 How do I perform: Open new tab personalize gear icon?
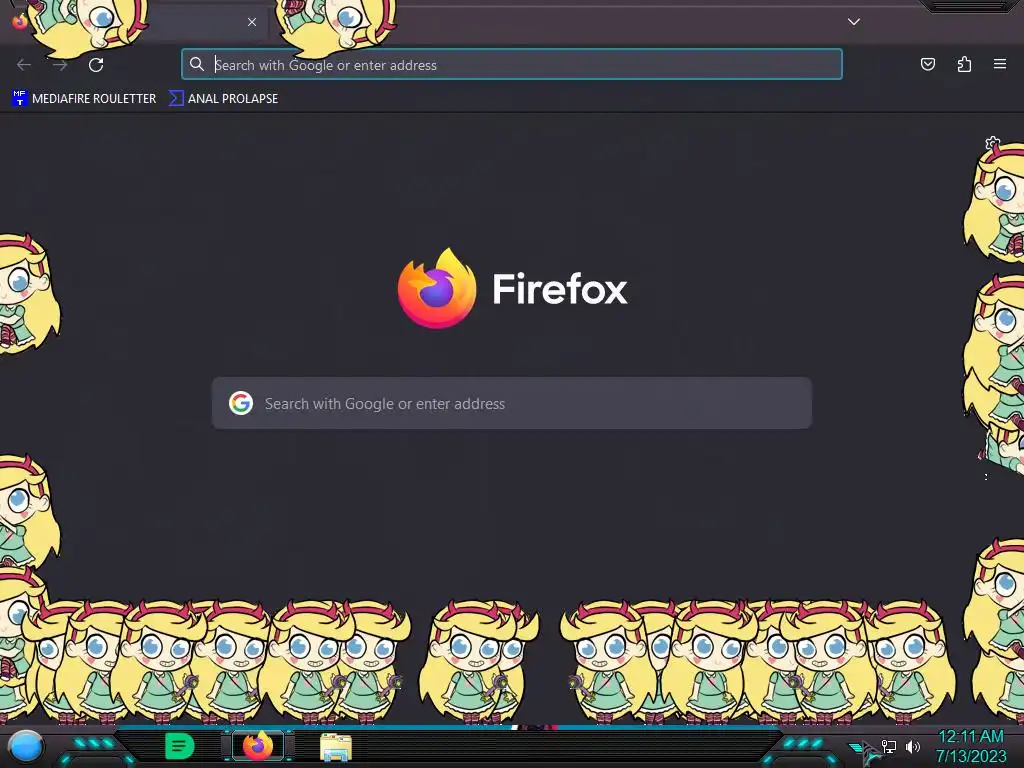pos(992,142)
